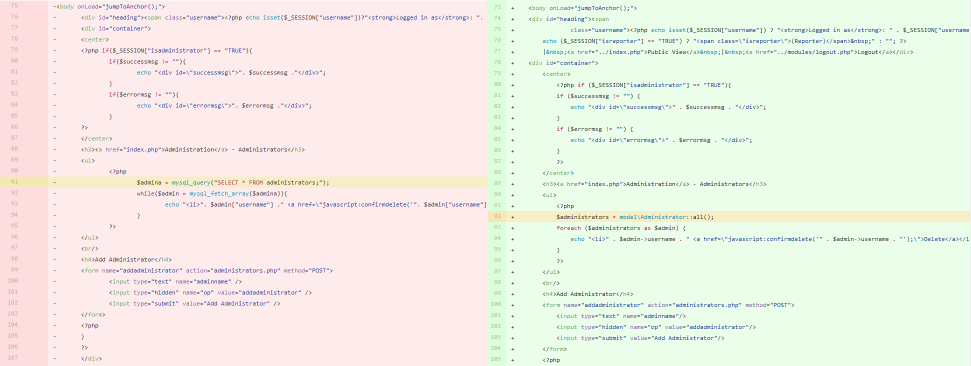Click the class="username" line in green pane

(770, 29)
